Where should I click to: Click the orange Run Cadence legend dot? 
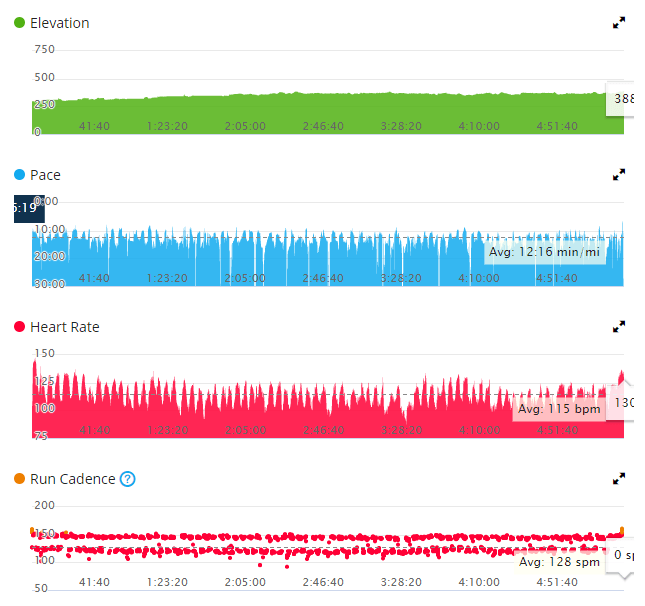pyautogui.click(x=19, y=479)
